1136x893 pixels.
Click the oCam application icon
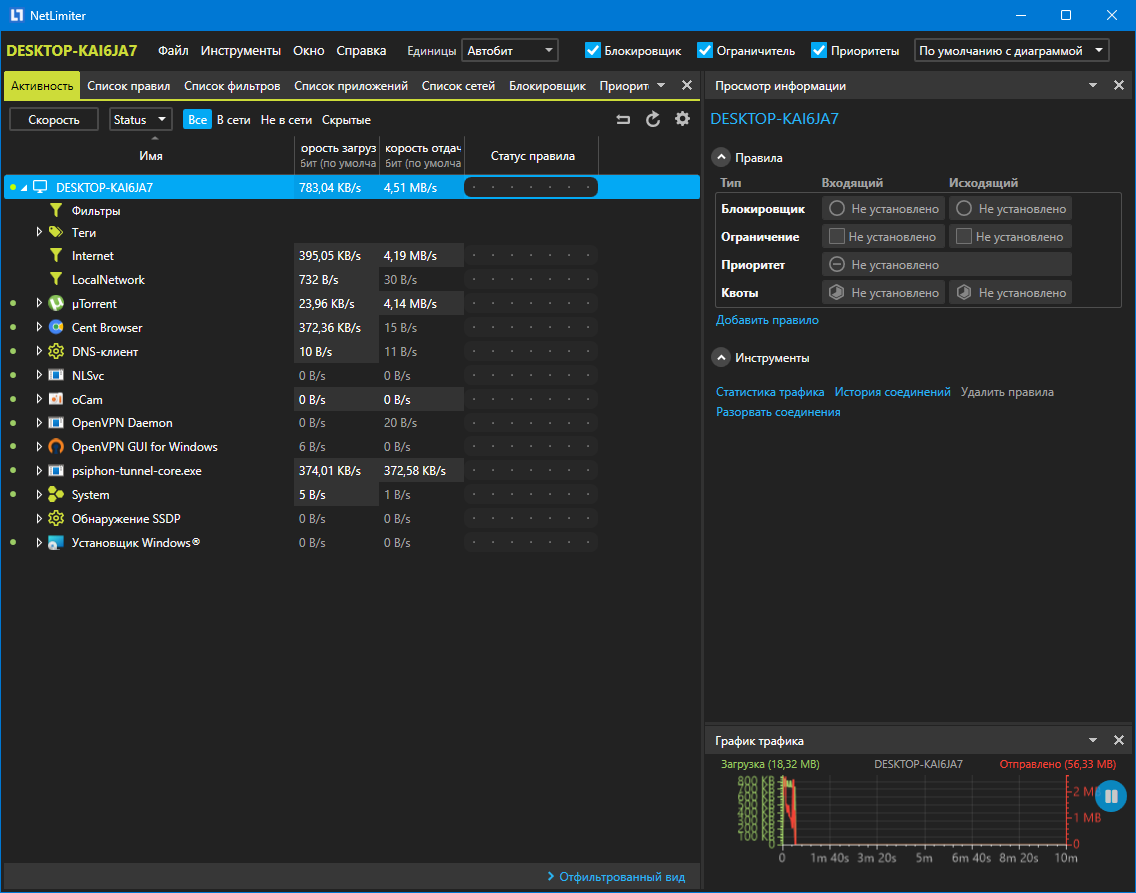tap(56, 399)
